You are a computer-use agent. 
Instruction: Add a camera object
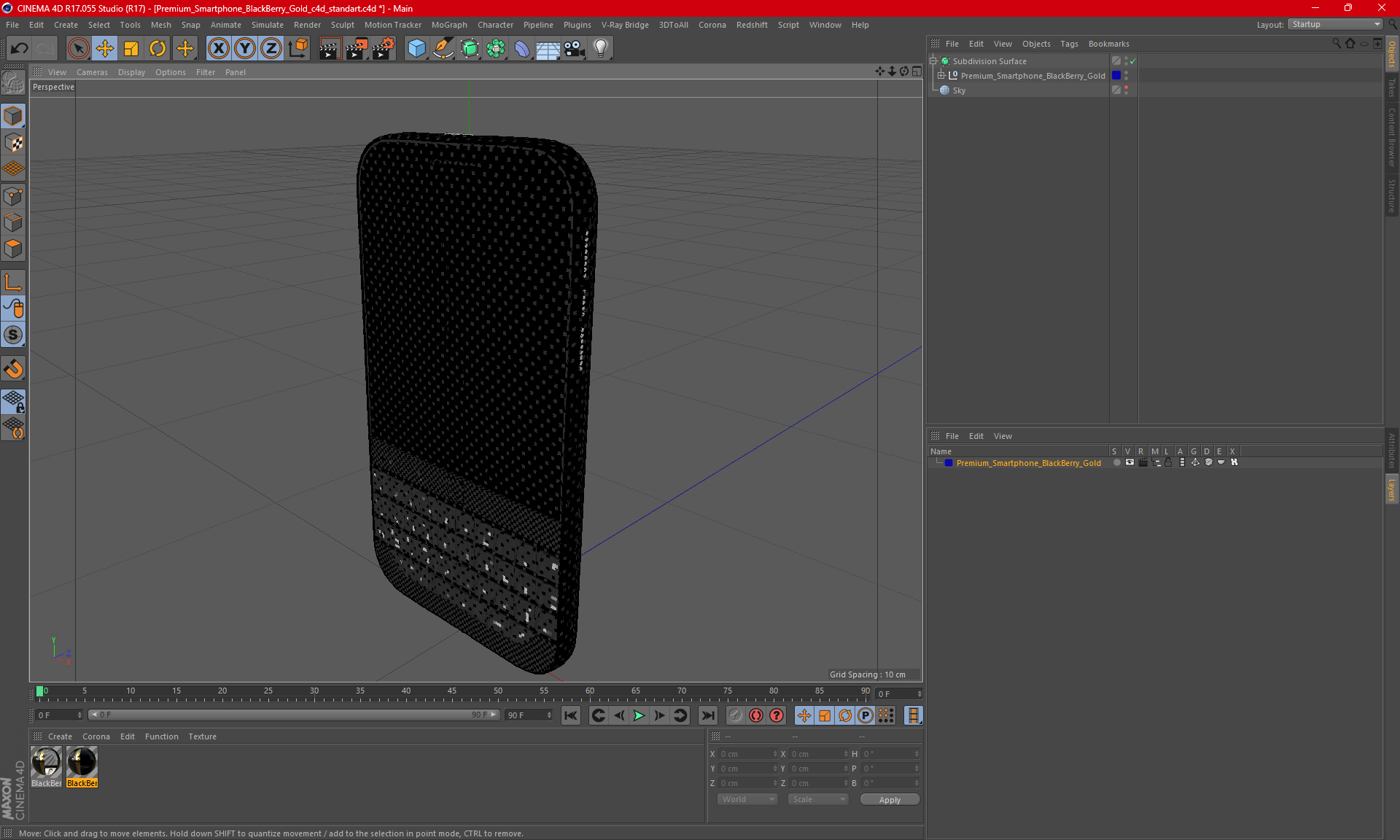[x=575, y=49]
